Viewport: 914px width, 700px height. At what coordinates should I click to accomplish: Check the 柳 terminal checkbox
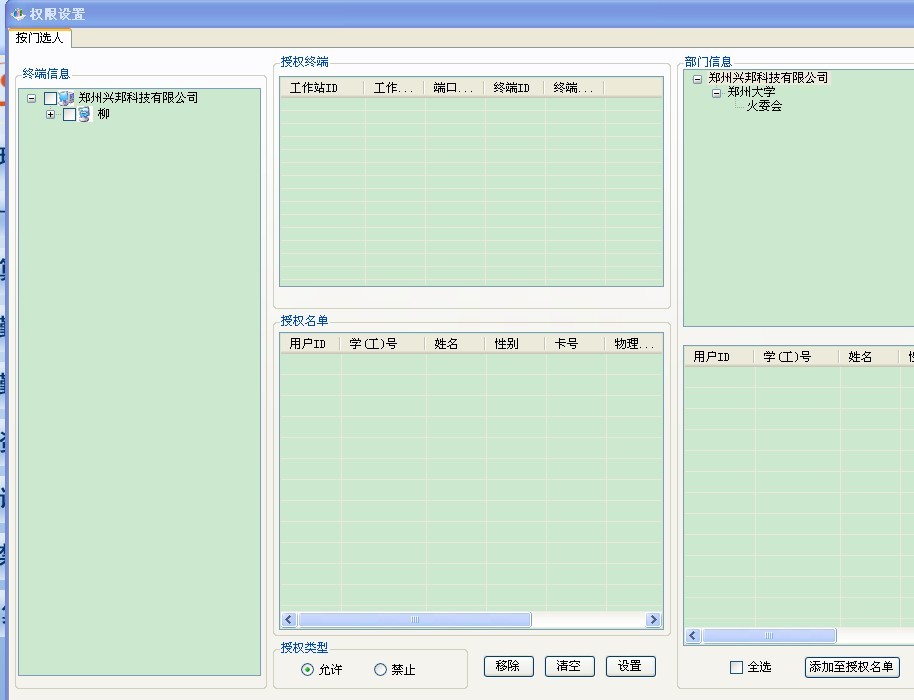point(69,114)
